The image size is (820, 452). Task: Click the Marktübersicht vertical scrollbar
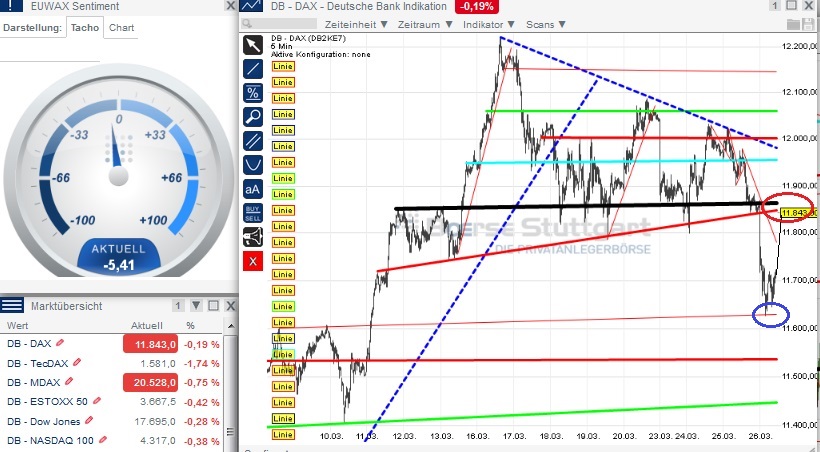tap(230, 385)
